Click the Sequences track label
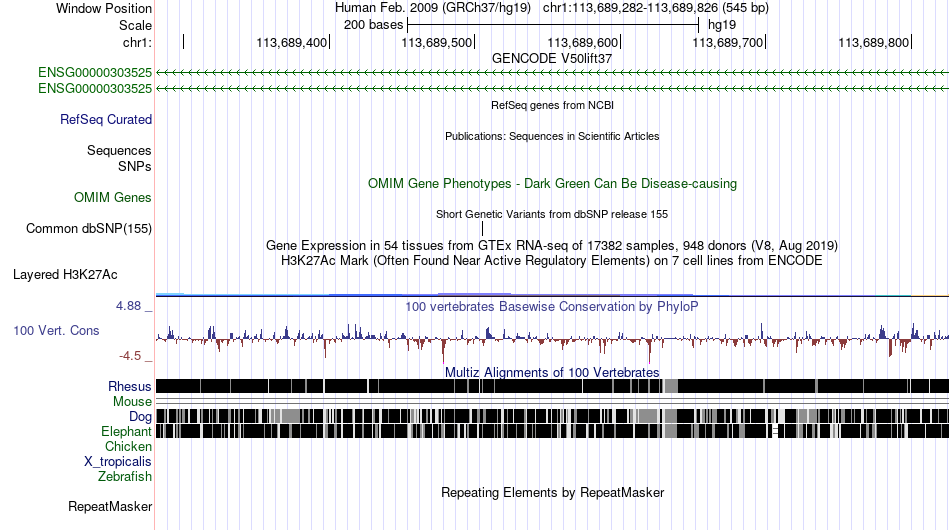950x530 pixels. coord(119,150)
